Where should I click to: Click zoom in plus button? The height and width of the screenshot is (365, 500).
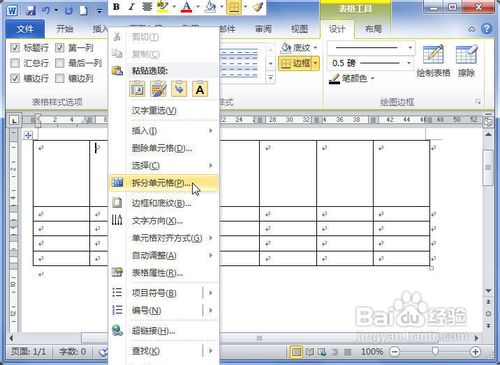tap(475, 352)
